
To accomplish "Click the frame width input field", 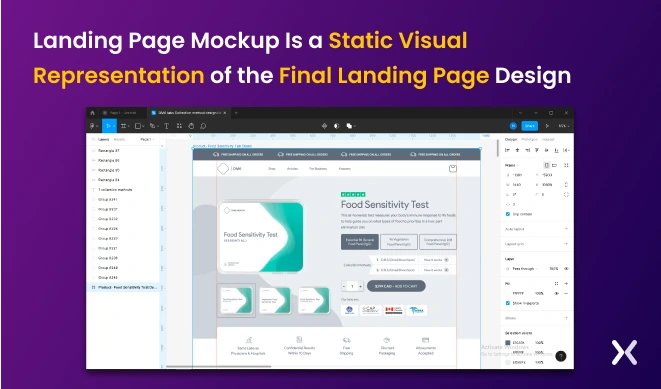I will click(517, 185).
